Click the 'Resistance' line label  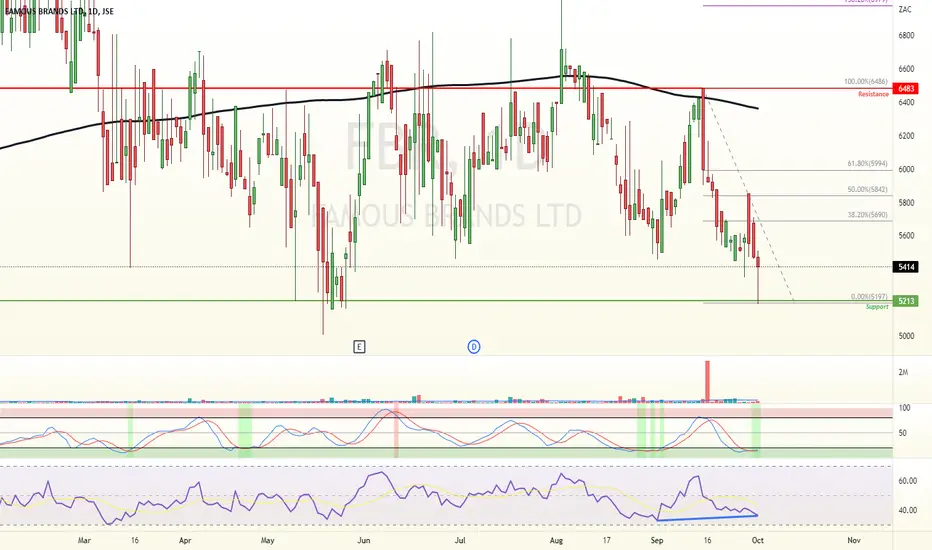click(873, 95)
